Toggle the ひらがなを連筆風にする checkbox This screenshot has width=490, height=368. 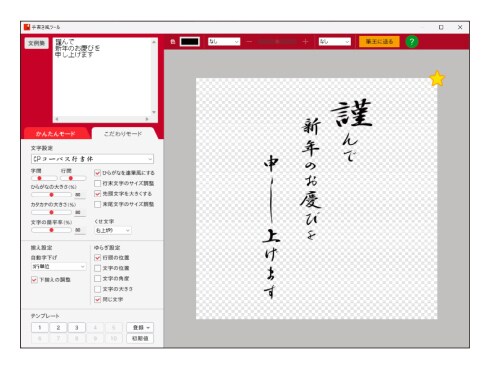97,173
